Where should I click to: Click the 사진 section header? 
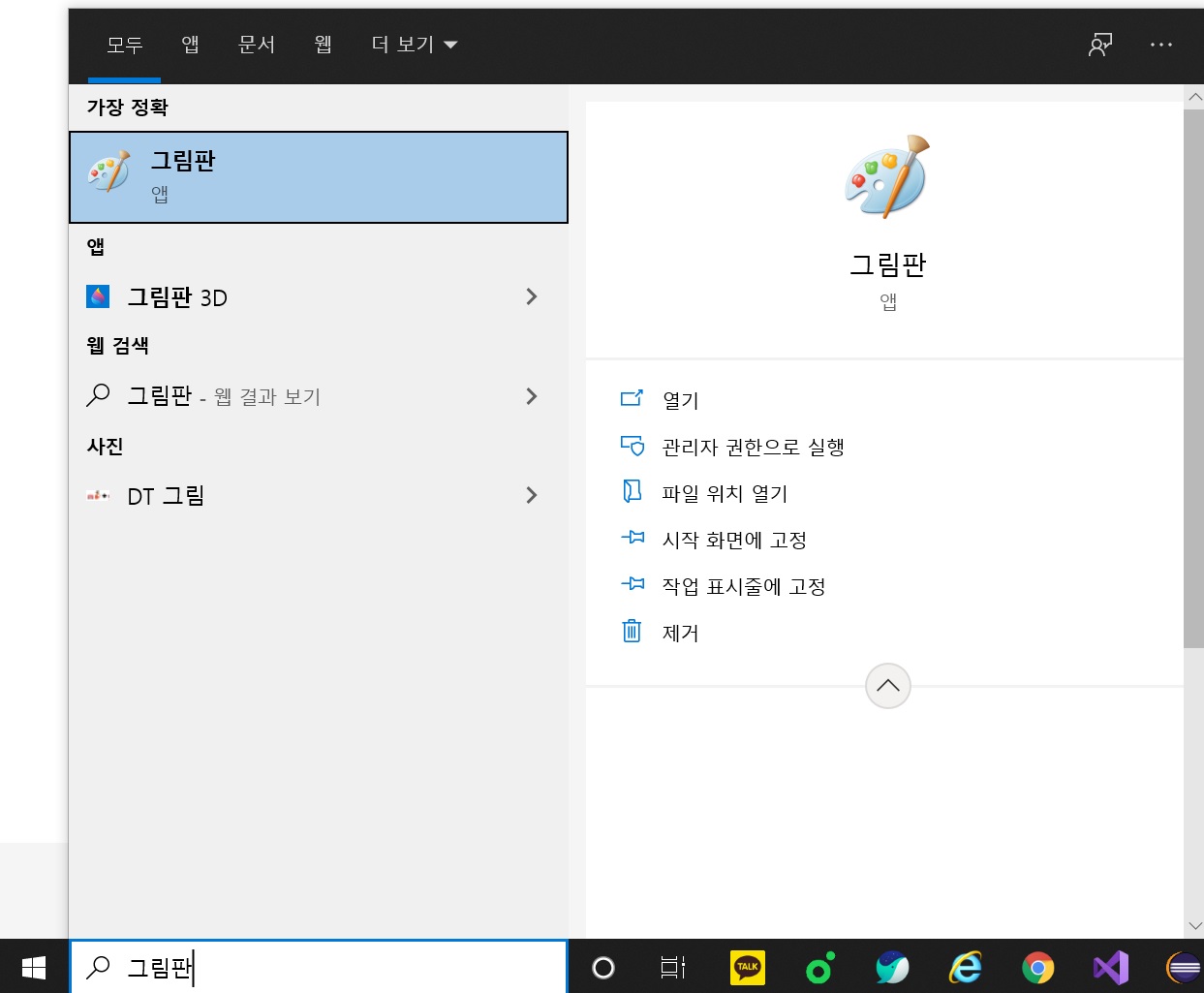coord(106,446)
